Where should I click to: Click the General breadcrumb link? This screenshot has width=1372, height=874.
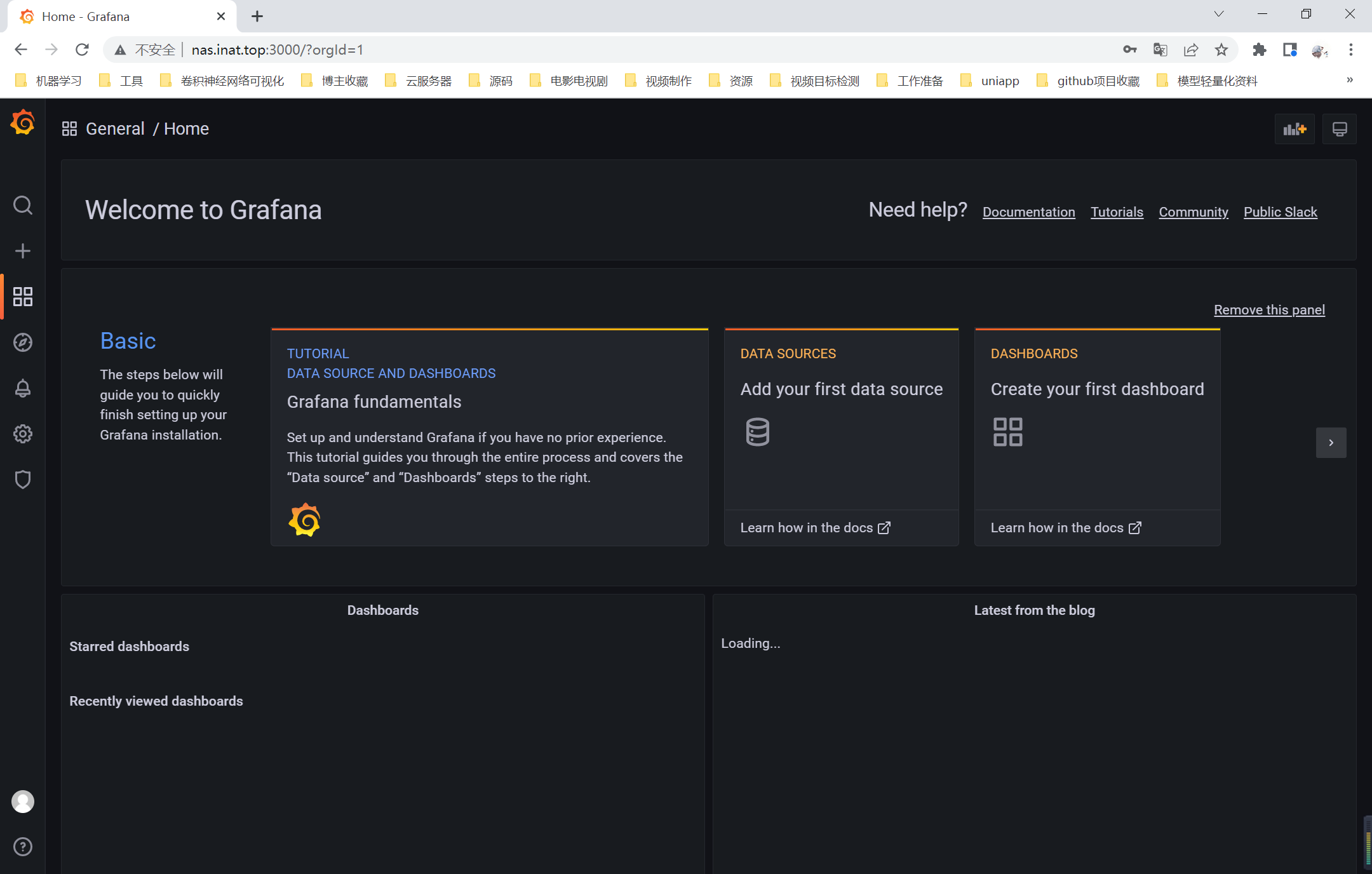pos(115,129)
